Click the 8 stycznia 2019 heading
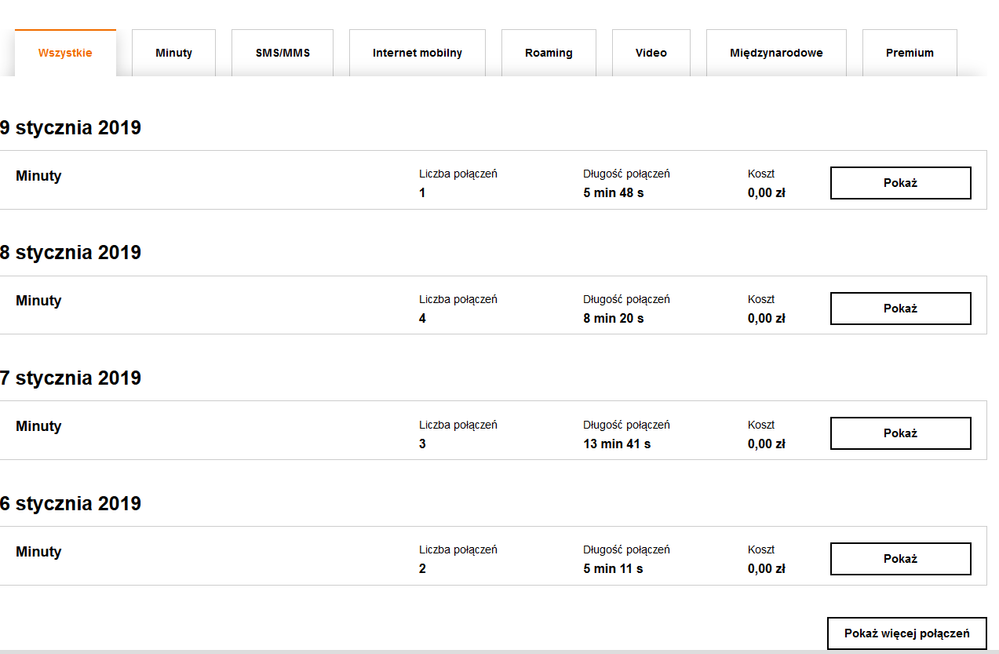 click(x=71, y=253)
